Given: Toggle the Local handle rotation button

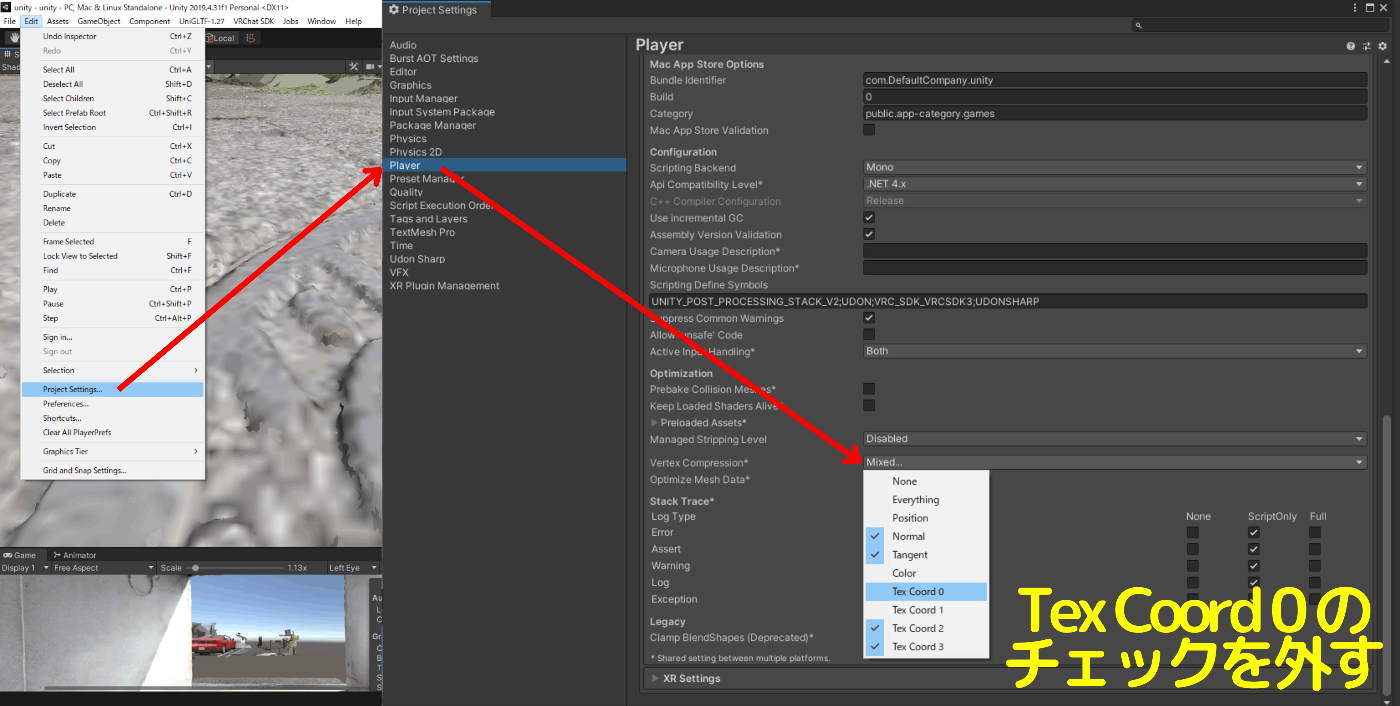Looking at the screenshot, I should (220, 38).
